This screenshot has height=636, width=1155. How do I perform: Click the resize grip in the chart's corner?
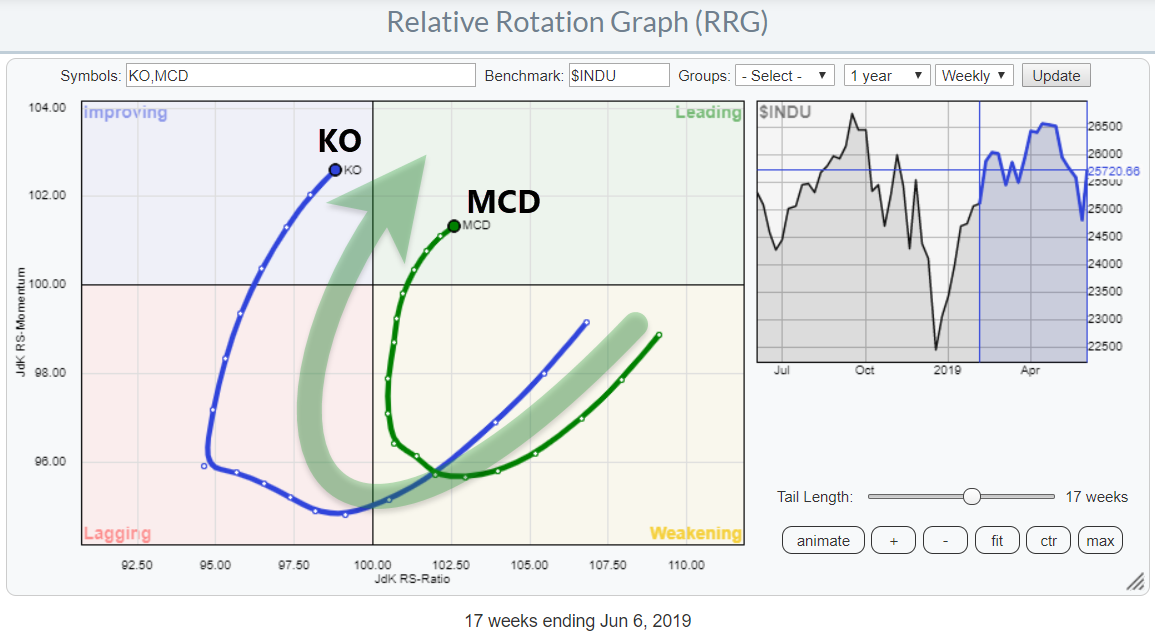[1135, 582]
